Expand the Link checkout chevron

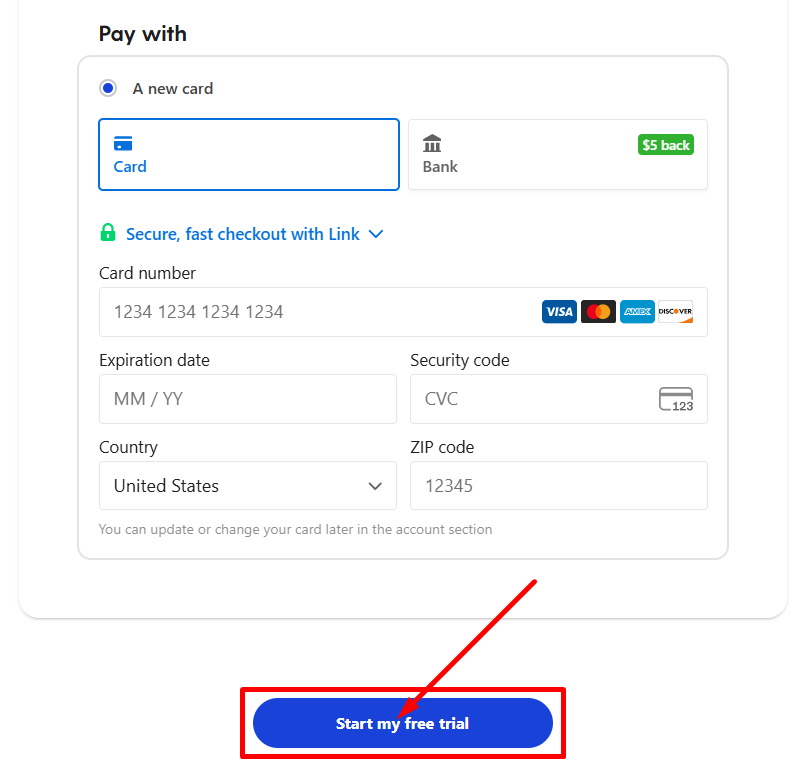pyautogui.click(x=376, y=234)
